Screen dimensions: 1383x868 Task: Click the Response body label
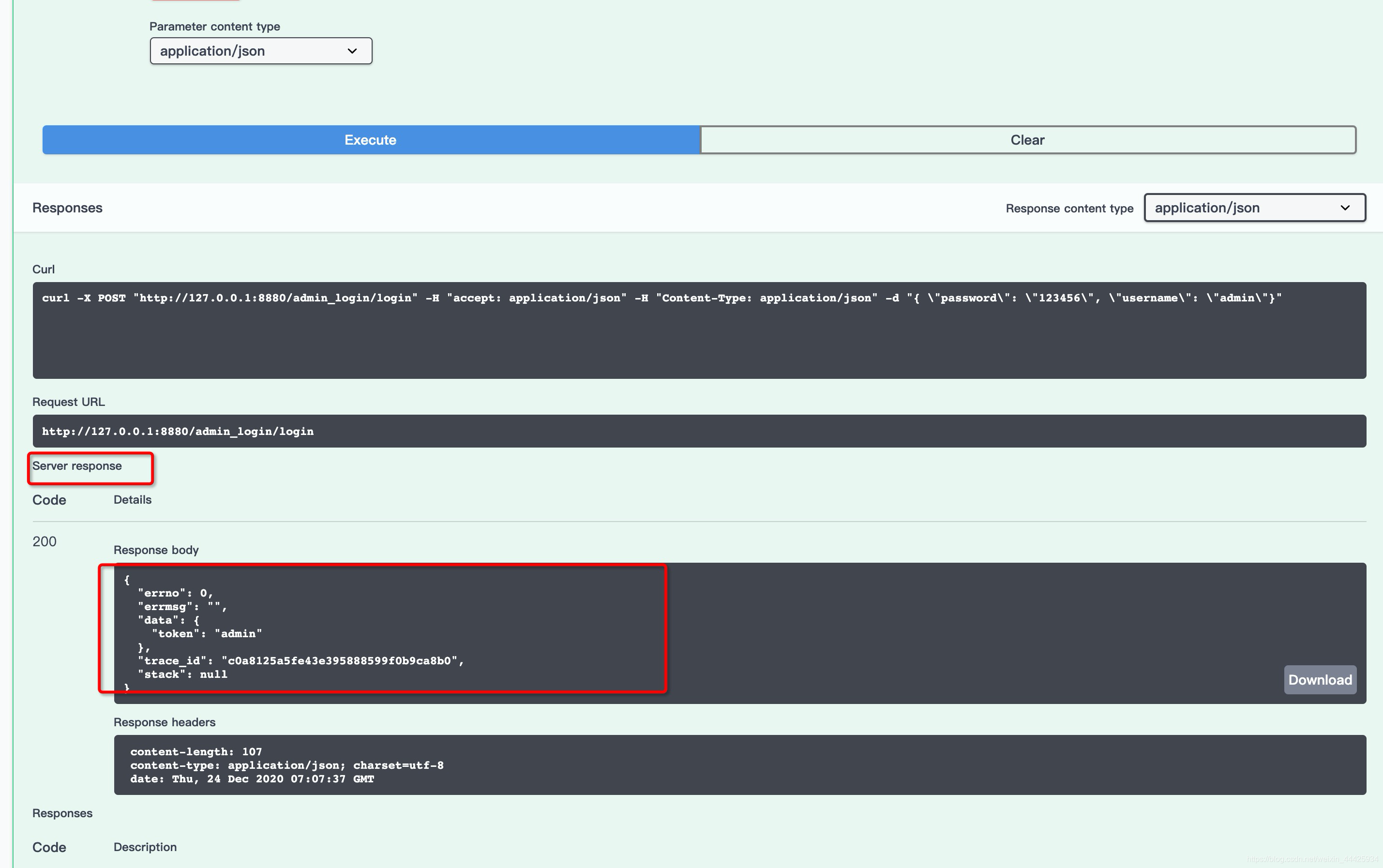[156, 550]
